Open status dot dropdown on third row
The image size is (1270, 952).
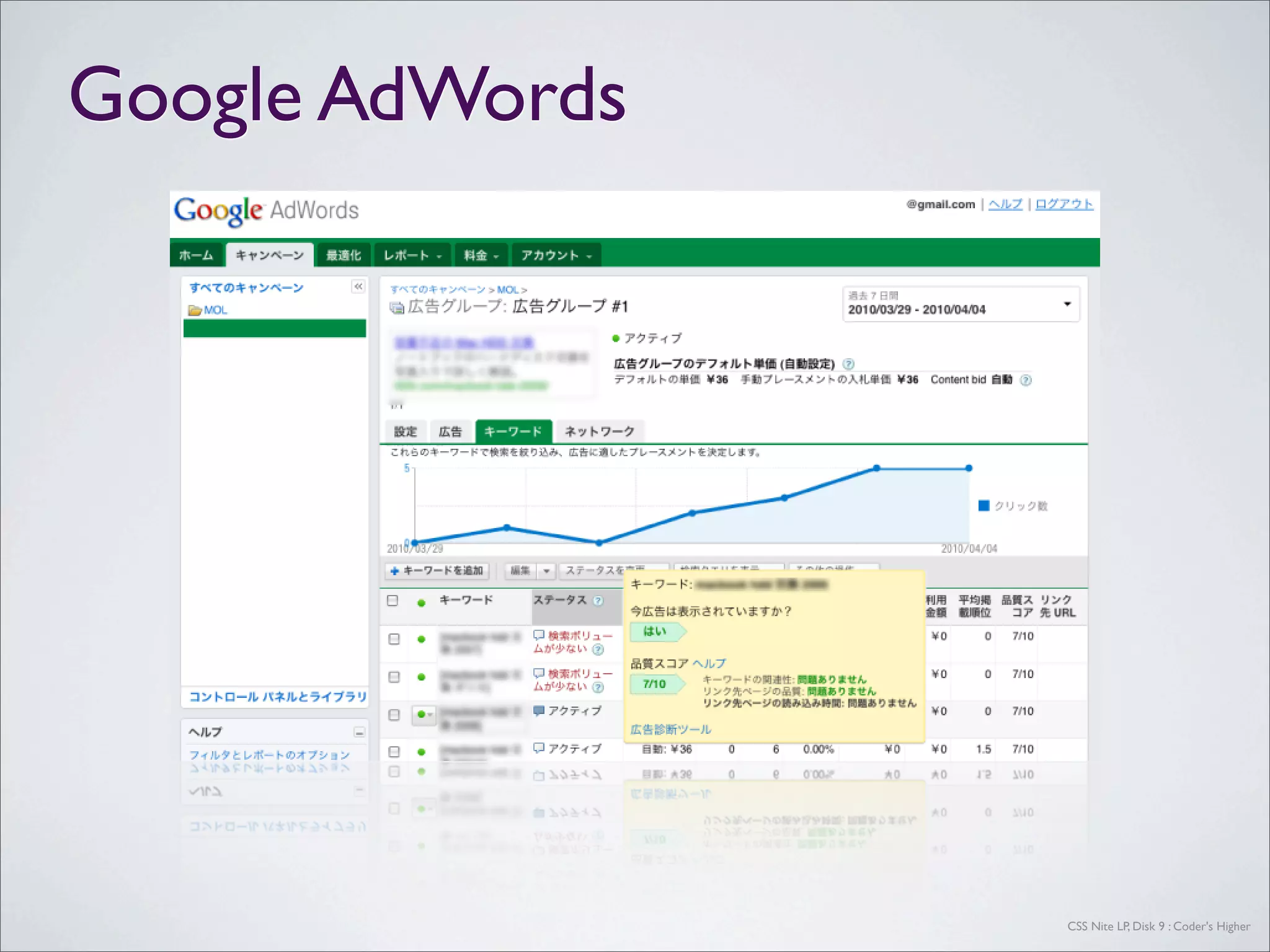point(424,715)
